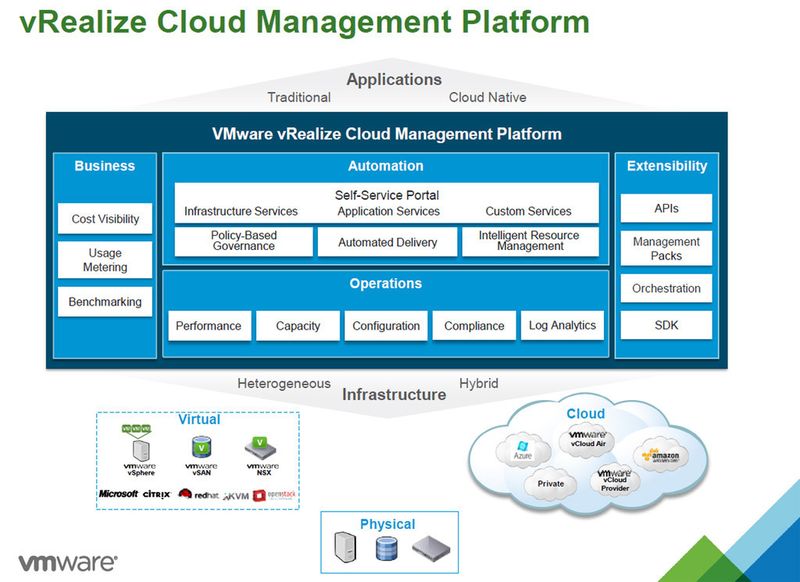Click the vCloud Provider cloud icon
The width and height of the screenshot is (800, 582).
pyautogui.click(x=615, y=480)
